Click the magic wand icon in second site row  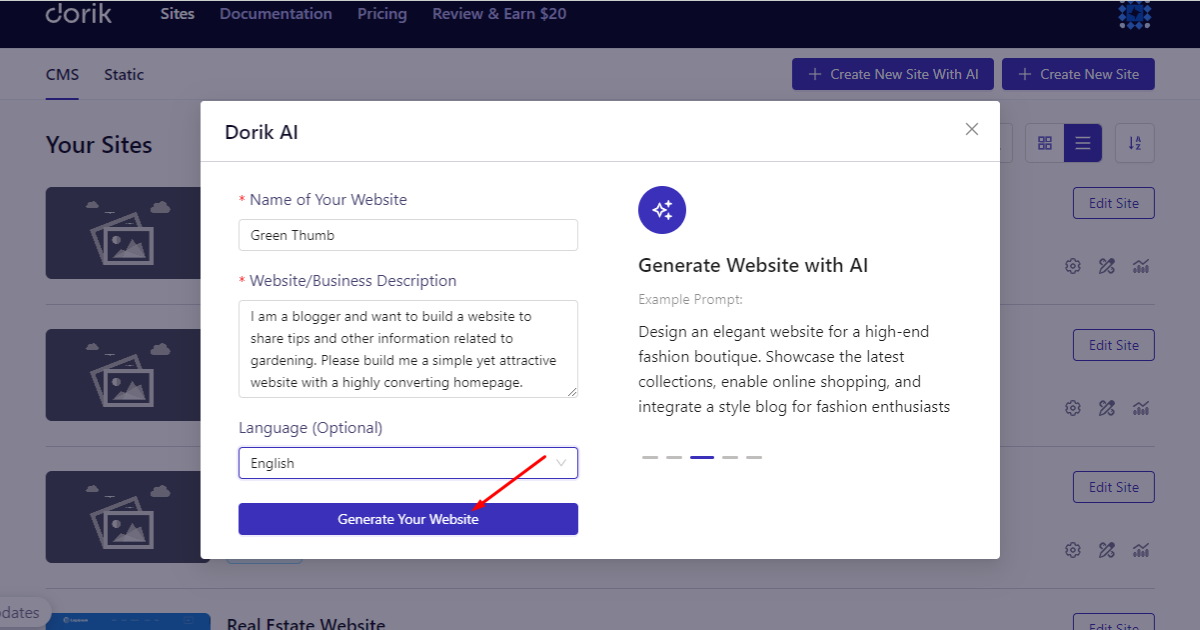click(1106, 408)
